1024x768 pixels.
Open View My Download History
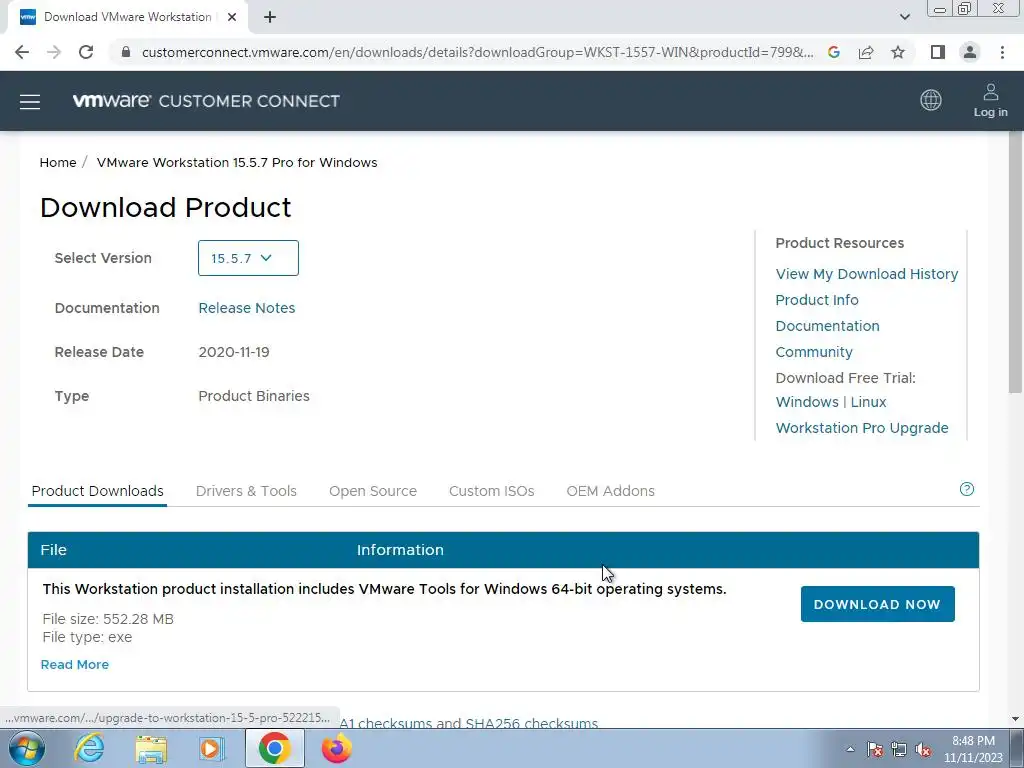[x=867, y=274]
